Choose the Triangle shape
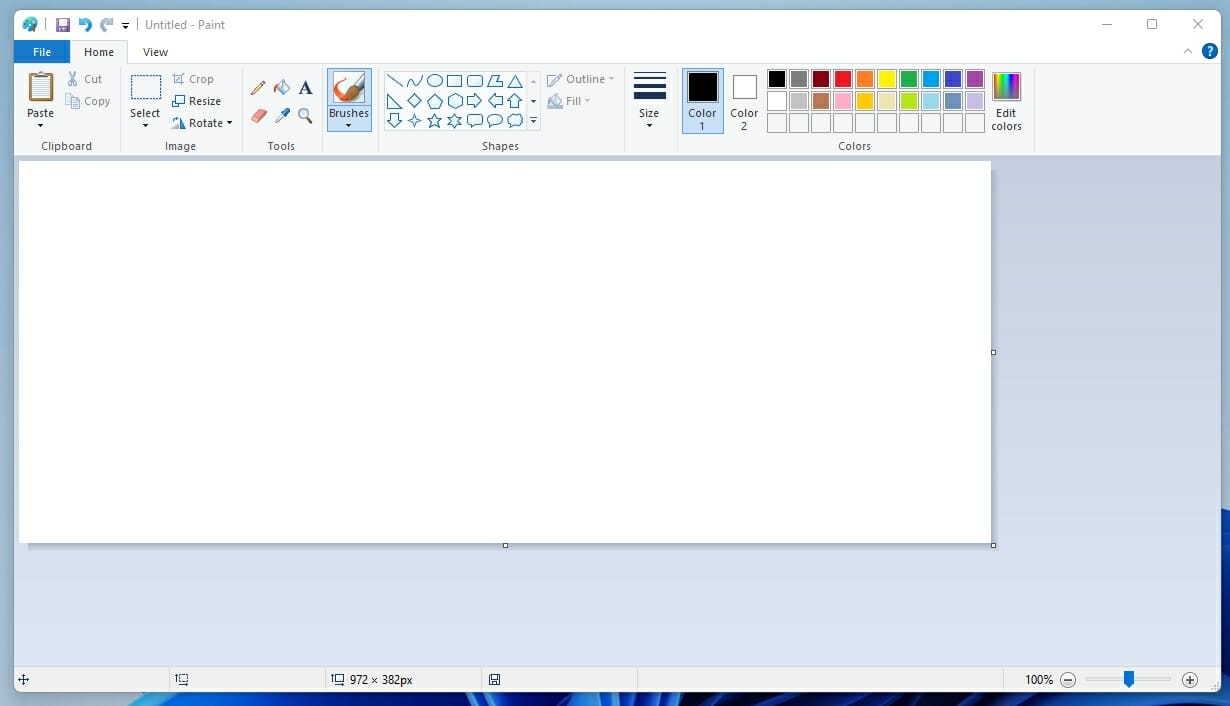 pyautogui.click(x=515, y=81)
